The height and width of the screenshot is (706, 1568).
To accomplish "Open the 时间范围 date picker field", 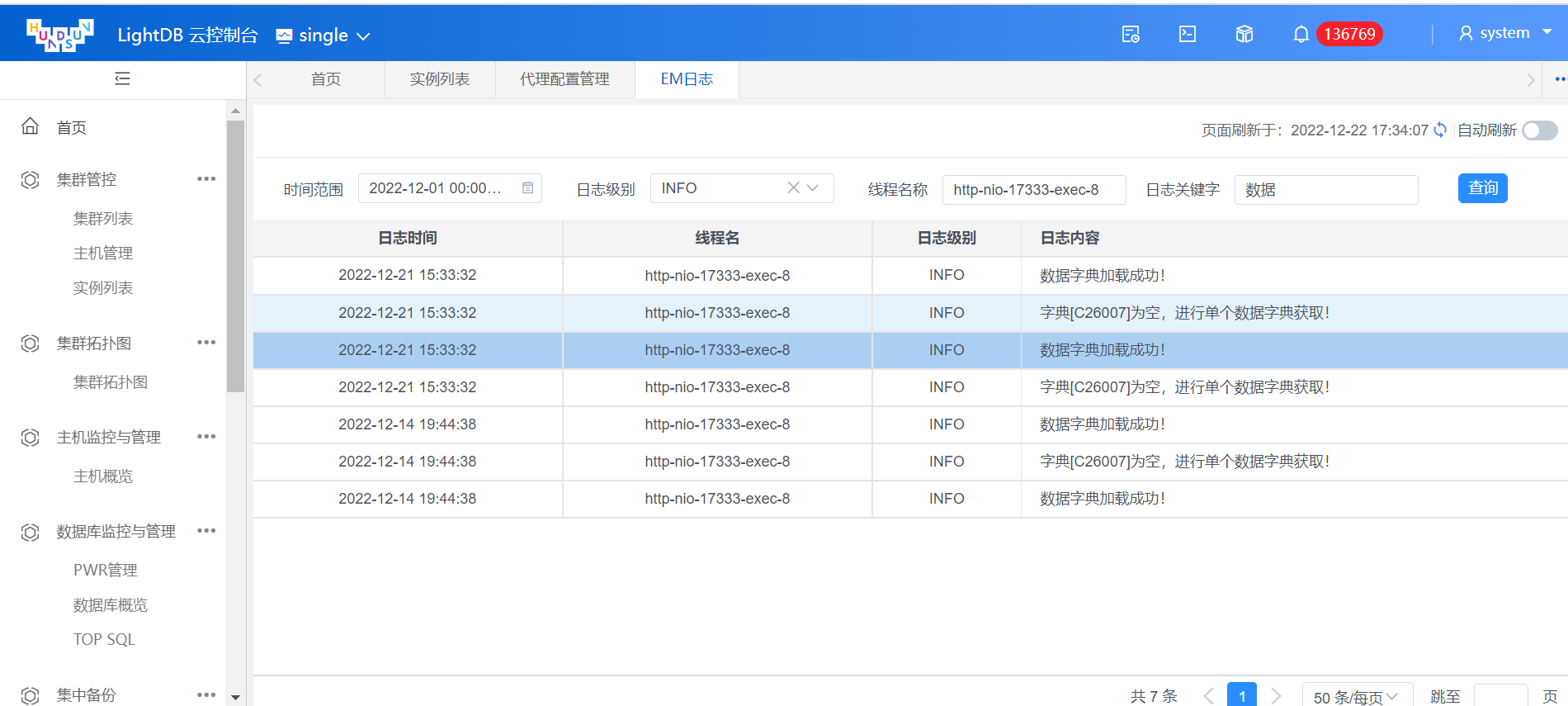I will [x=450, y=188].
